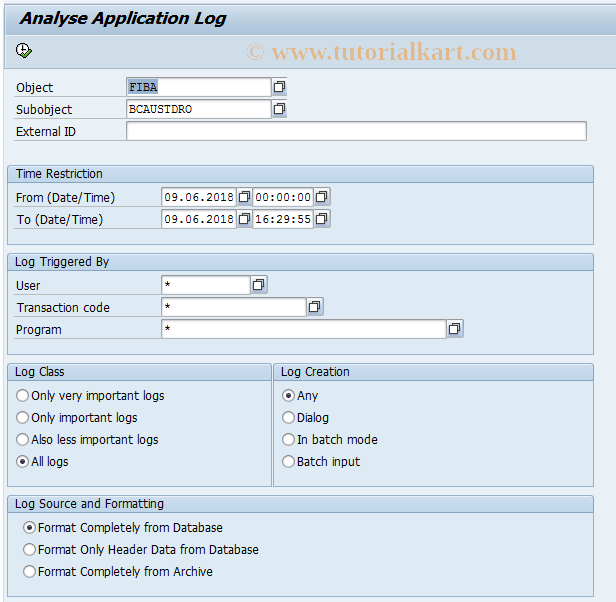The width and height of the screenshot is (616, 602).
Task: Click the To date field
Action: click(199, 219)
